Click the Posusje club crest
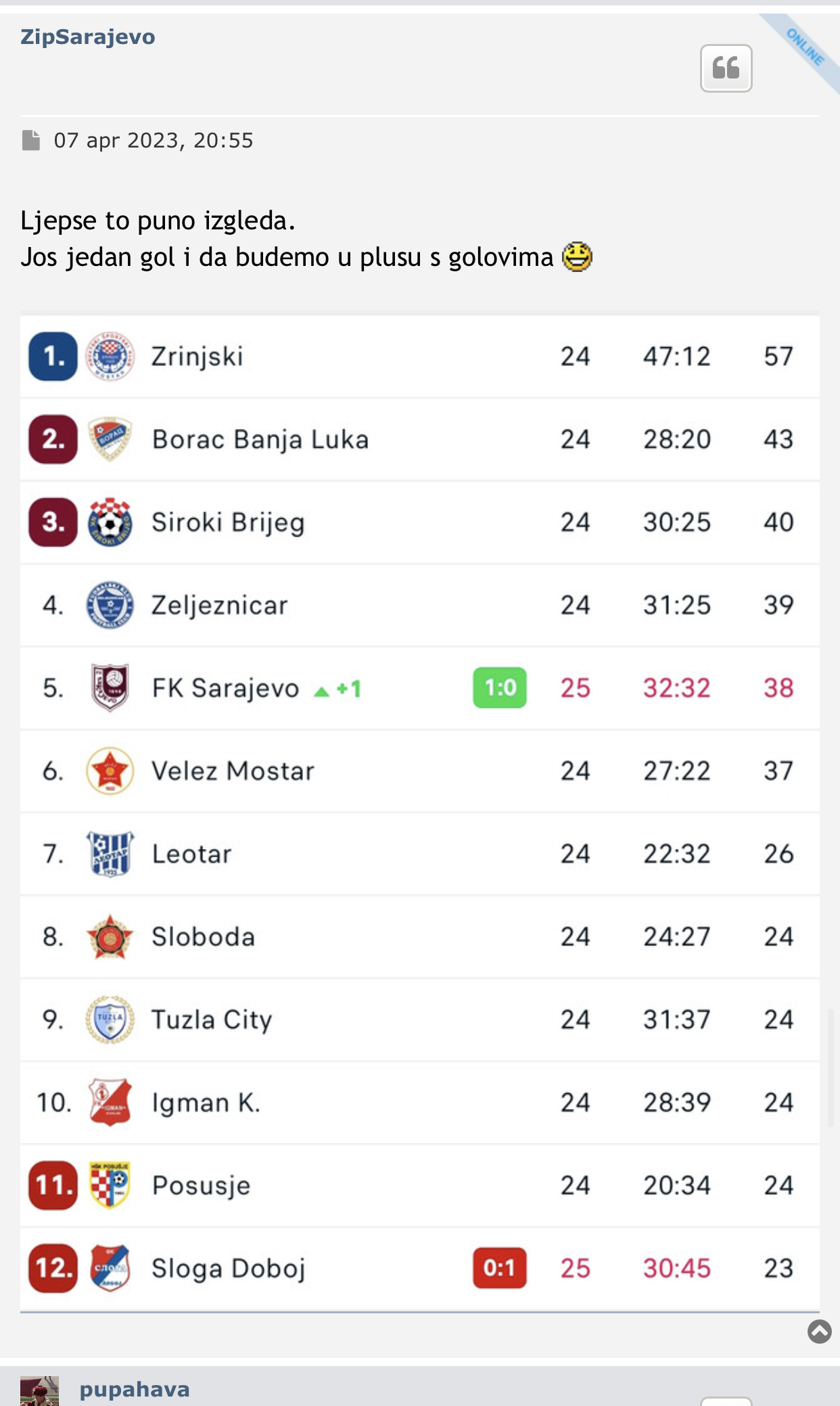840x1406 pixels. pos(110,1185)
